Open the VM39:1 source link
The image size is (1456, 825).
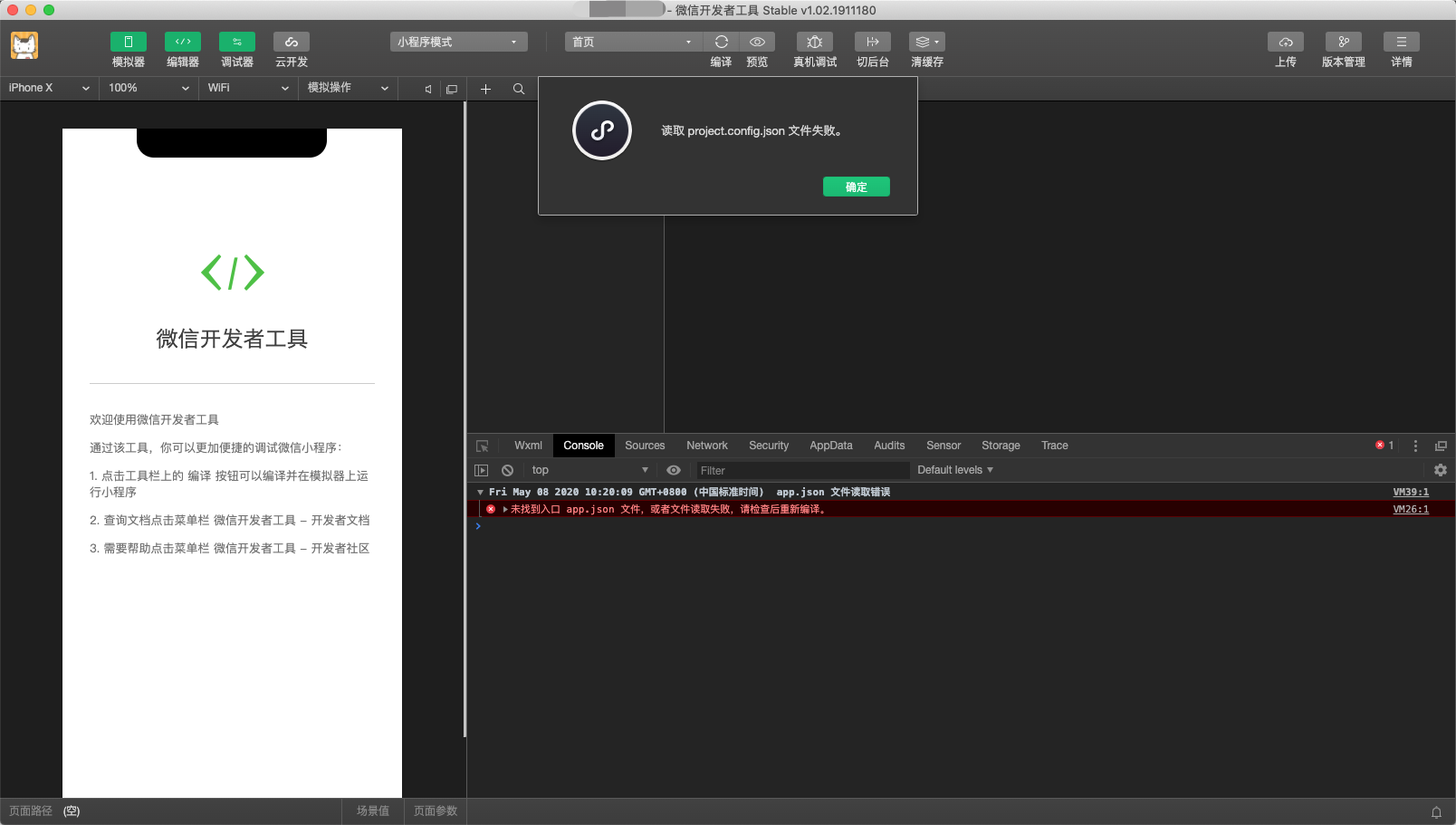pyautogui.click(x=1411, y=492)
